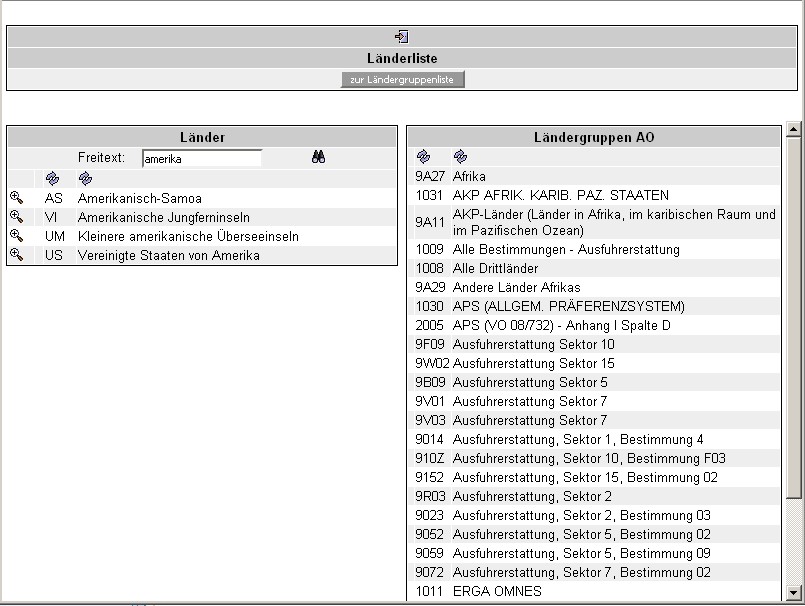Select APS (ALLGEM. PRÄFERENZSYSTEM) row

click(568, 306)
